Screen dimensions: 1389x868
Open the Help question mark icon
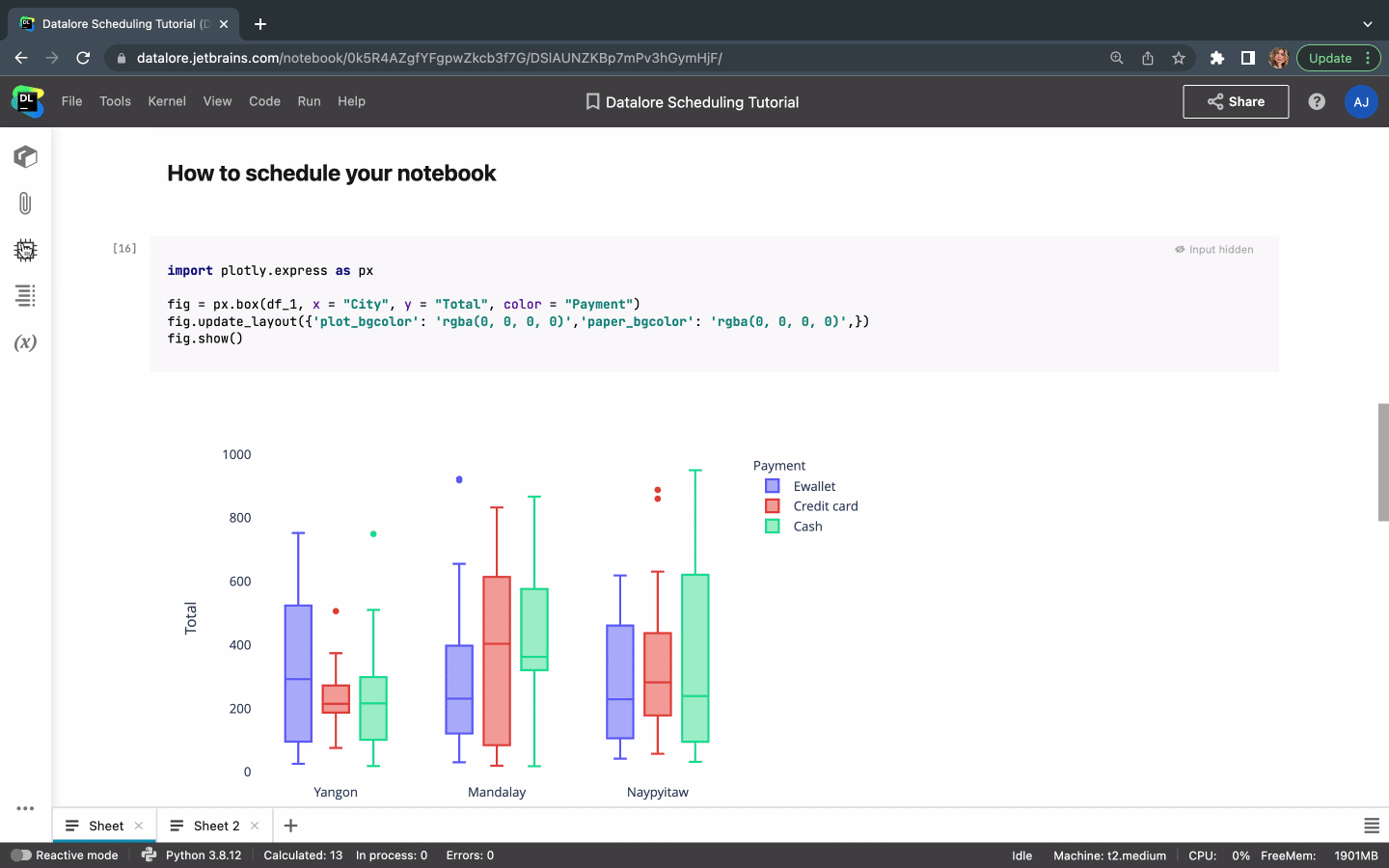pos(1317,101)
